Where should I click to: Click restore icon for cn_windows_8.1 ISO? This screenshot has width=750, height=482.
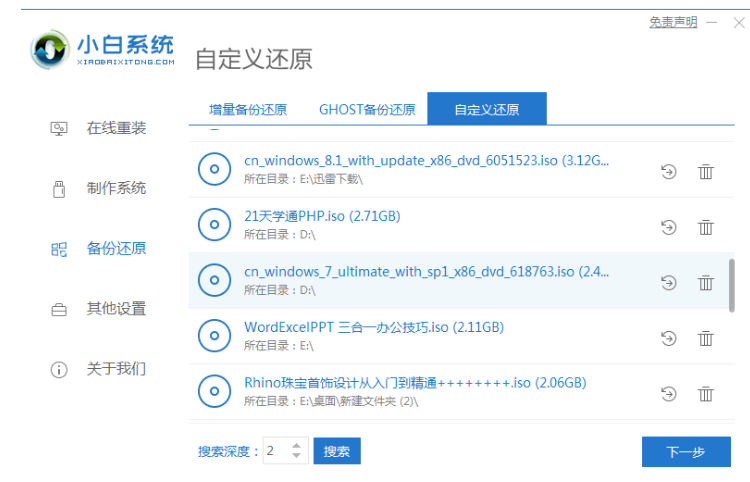click(669, 172)
